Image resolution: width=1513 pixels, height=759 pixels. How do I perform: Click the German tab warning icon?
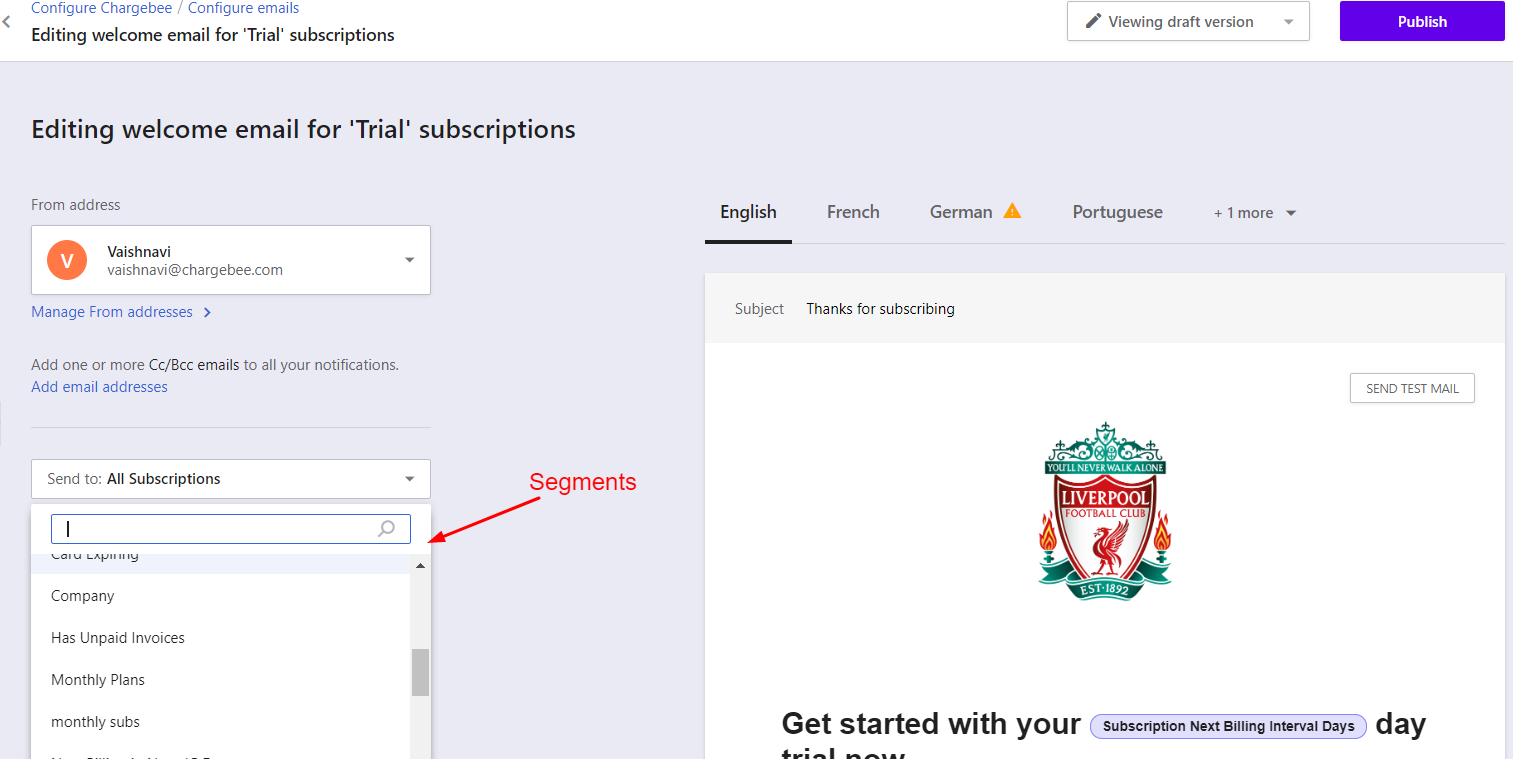pos(1012,211)
